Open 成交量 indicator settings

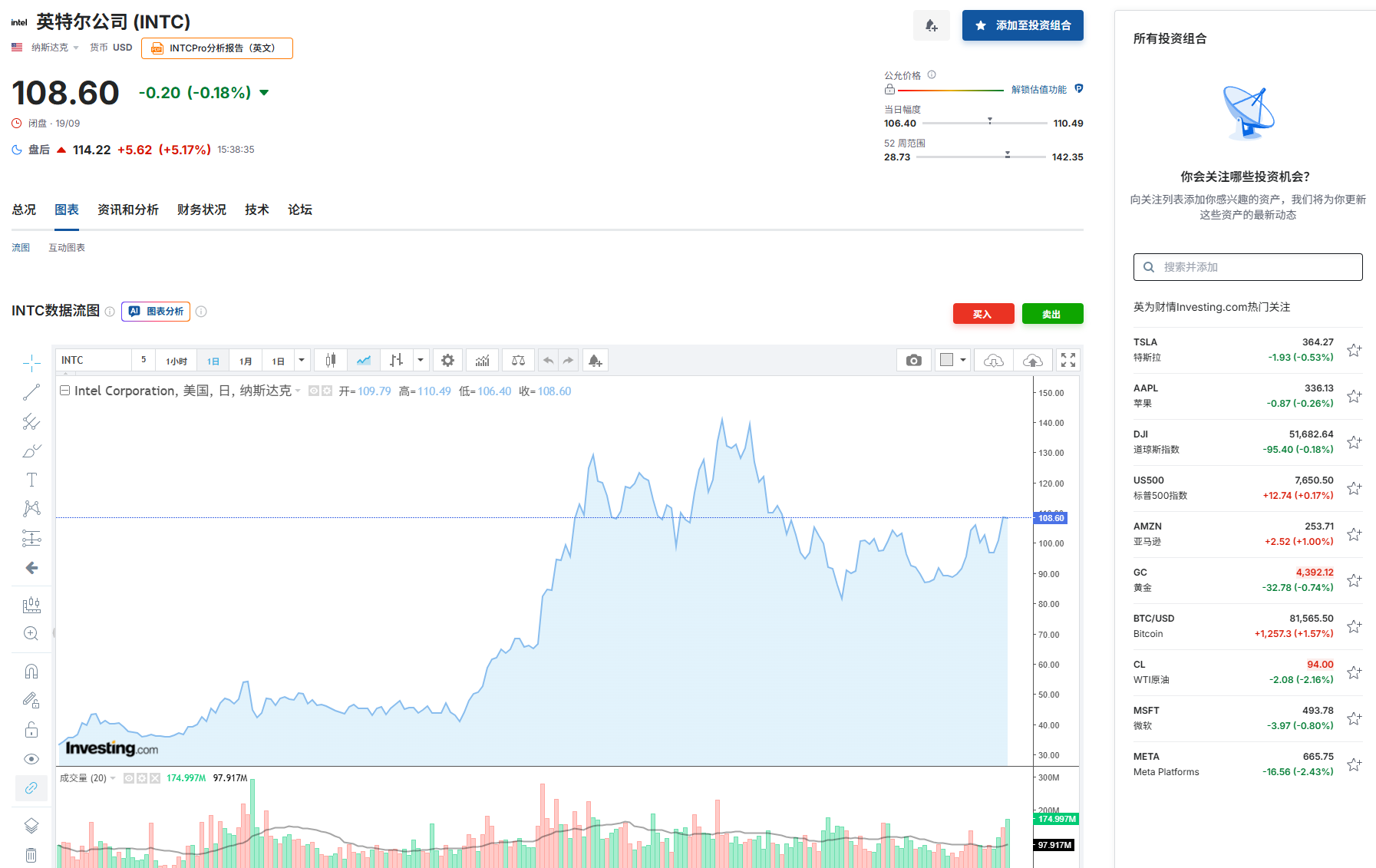click(142, 778)
